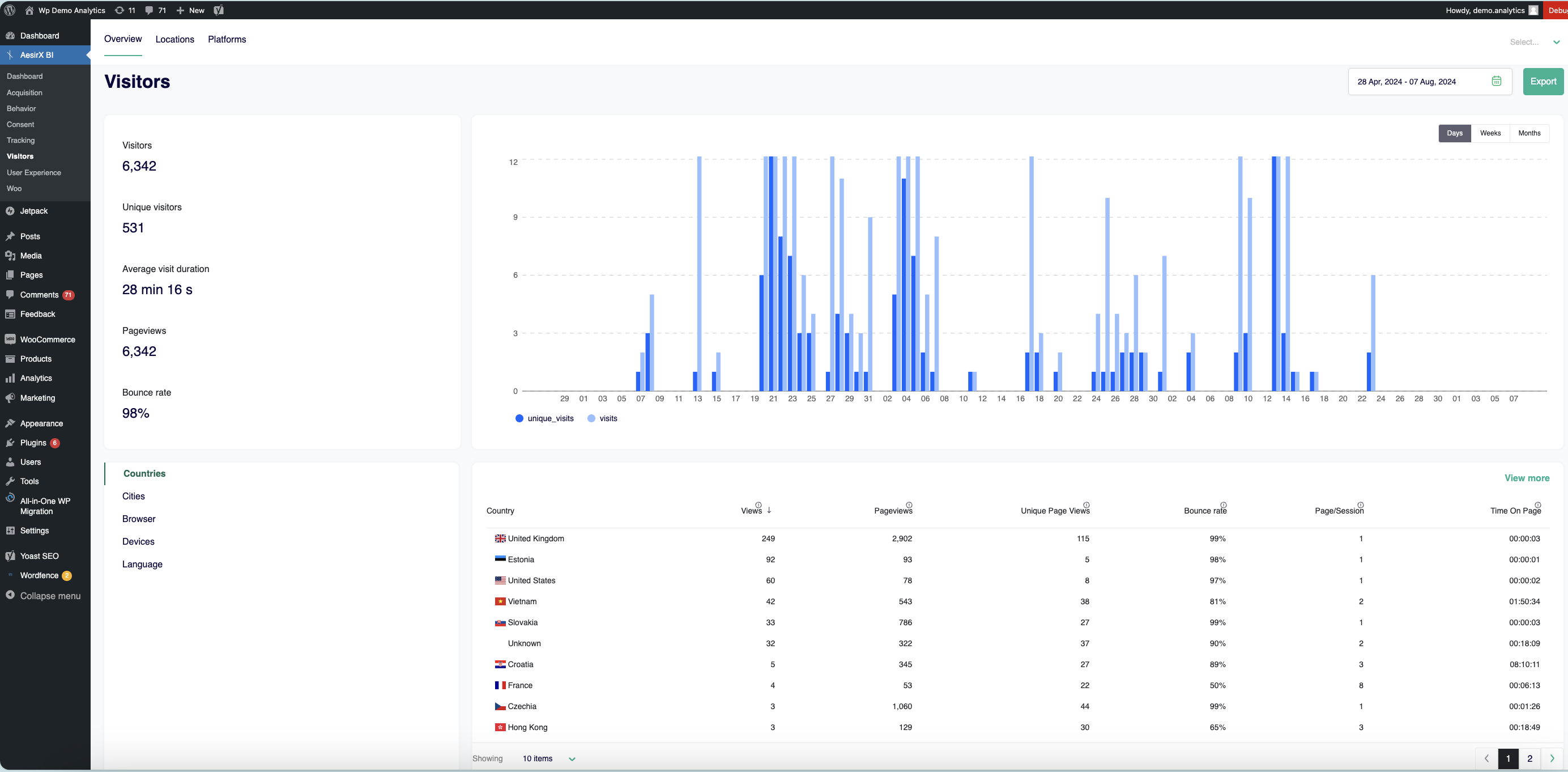1568x772 pixels.
Task: Click the Yoast icon in admin bar
Action: [219, 10]
